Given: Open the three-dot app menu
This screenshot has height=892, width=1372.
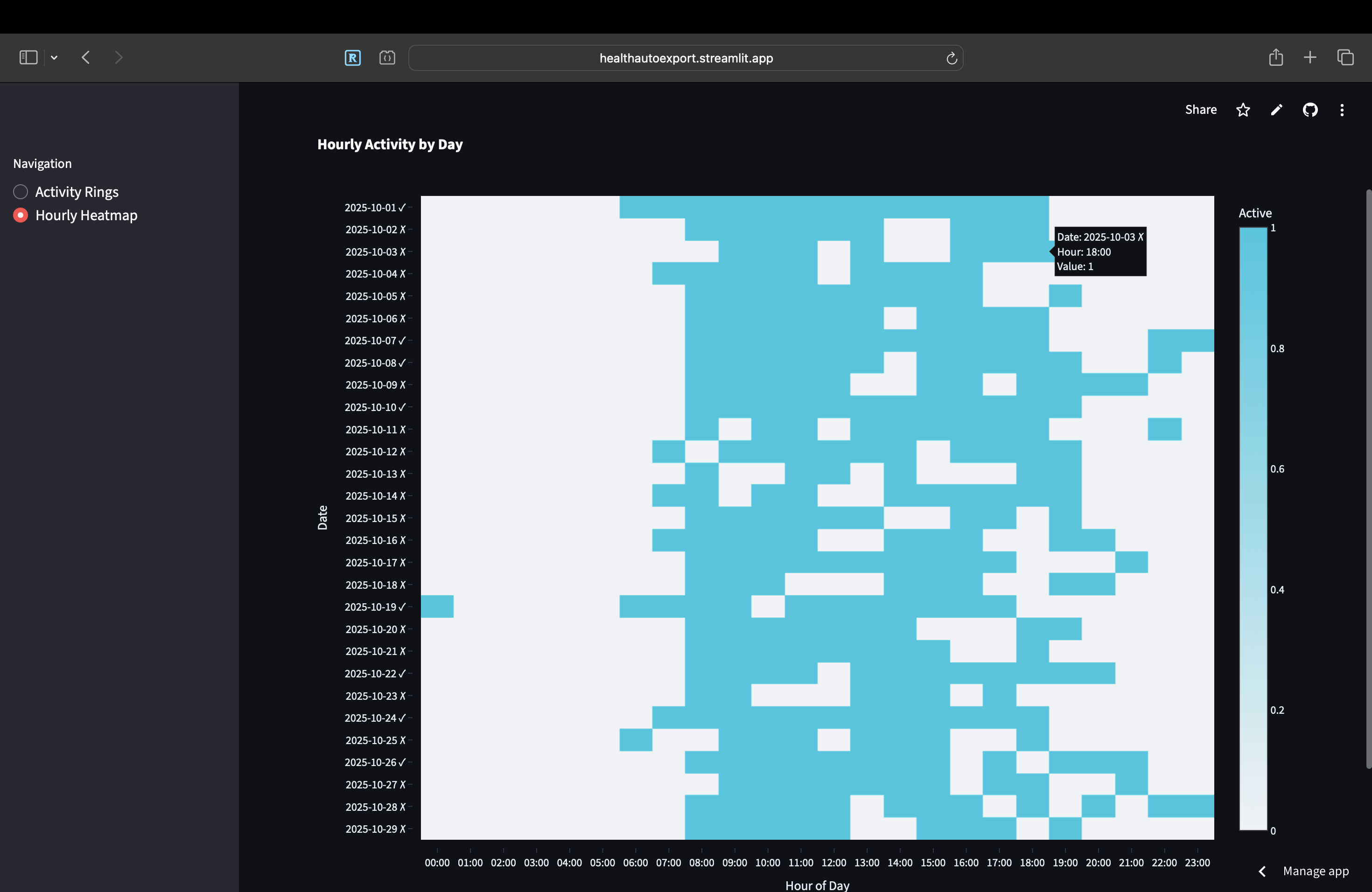Looking at the screenshot, I should [1342, 110].
